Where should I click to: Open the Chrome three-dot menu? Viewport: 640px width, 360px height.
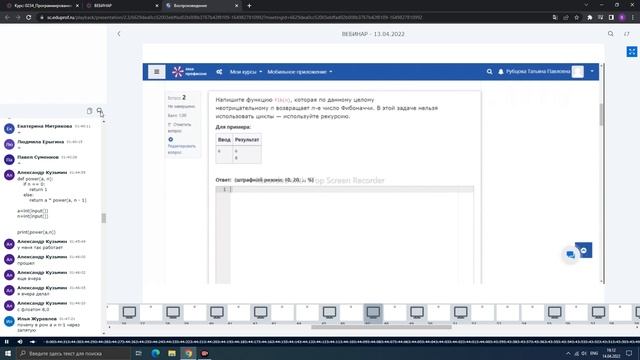tap(633, 18)
